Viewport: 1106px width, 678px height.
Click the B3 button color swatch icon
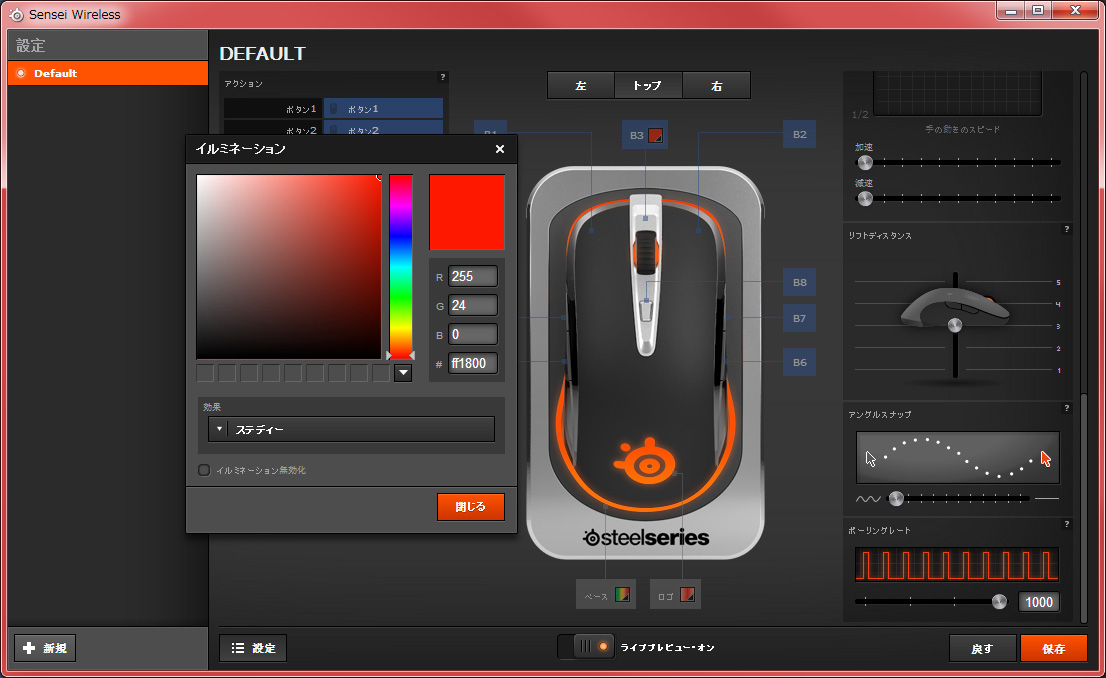pyautogui.click(x=655, y=135)
